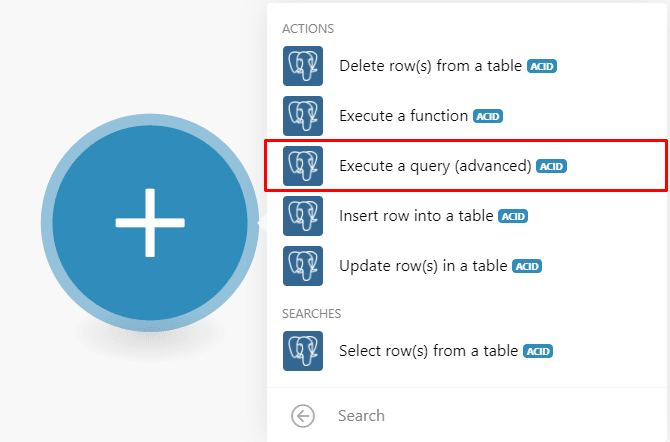Viewport: 670px width, 442px height.
Task: Choose "Execute a function" action
Action: 403,116
